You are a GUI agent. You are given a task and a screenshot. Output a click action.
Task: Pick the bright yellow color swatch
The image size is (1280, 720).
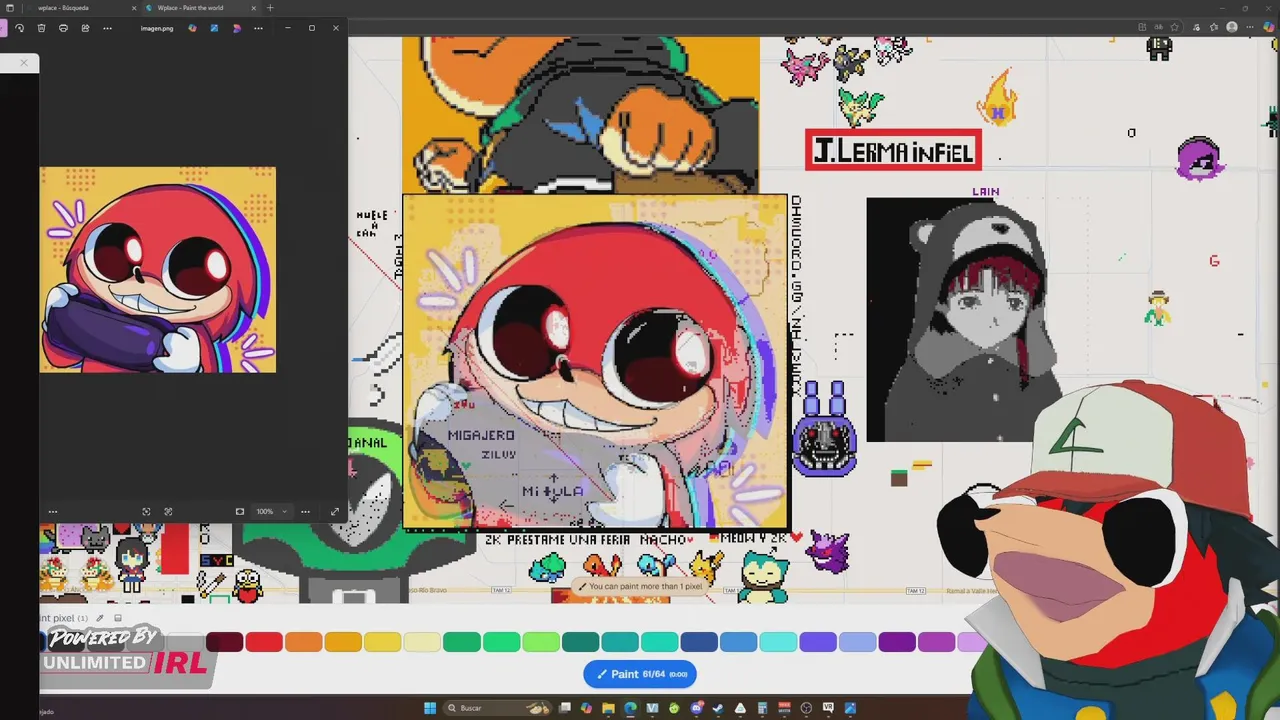coord(383,642)
